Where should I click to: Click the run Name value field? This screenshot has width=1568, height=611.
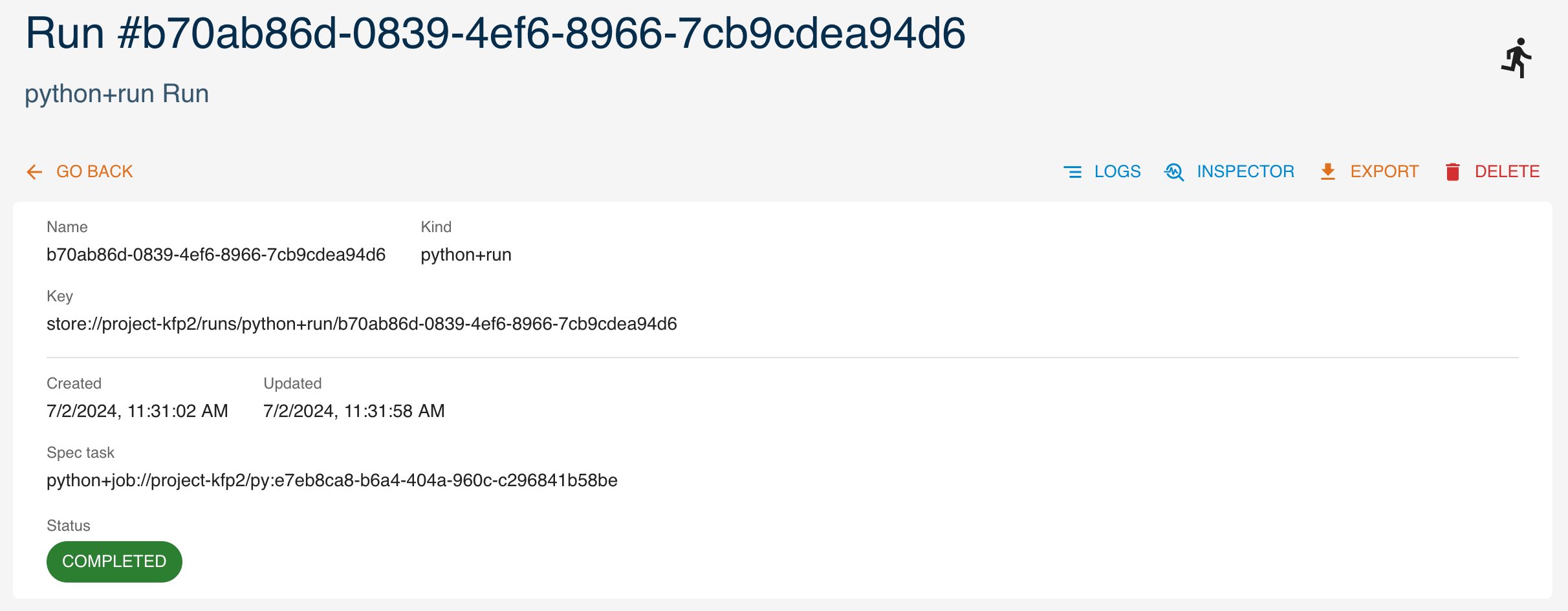pyautogui.click(x=216, y=255)
